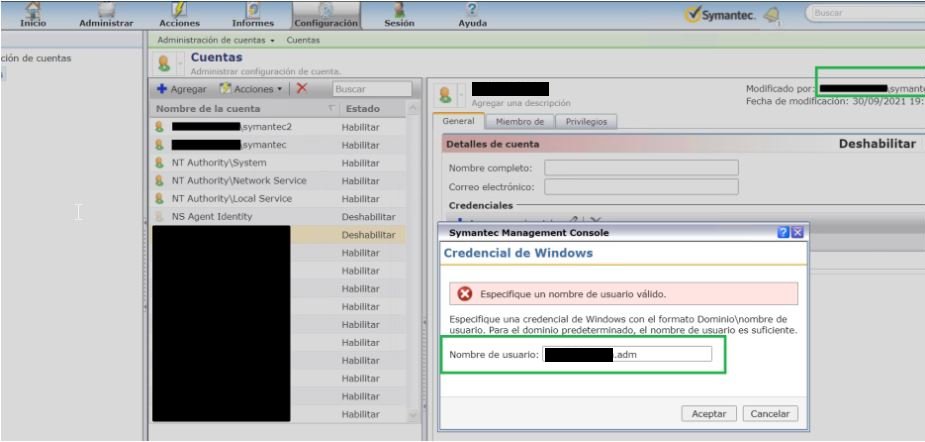925x442 pixels.
Task: Click the dialog's blue help question icon
Action: click(x=783, y=233)
